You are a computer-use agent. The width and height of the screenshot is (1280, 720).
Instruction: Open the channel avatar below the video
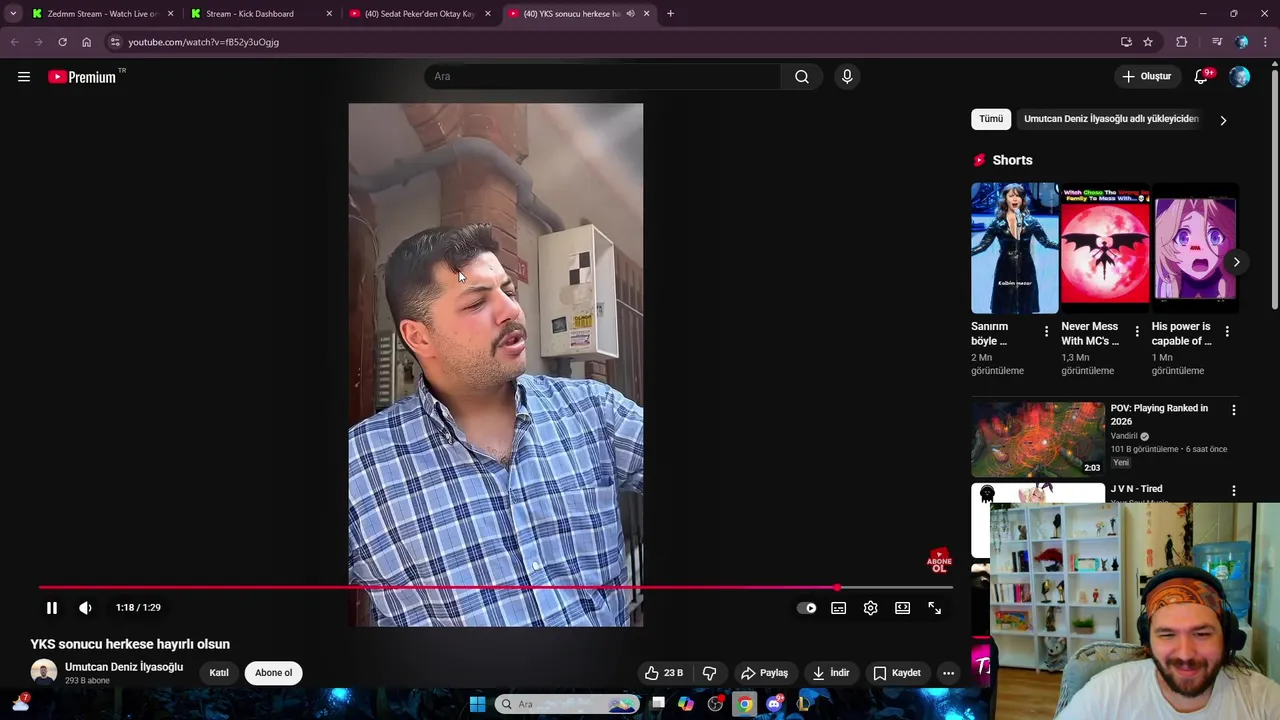[44, 673]
